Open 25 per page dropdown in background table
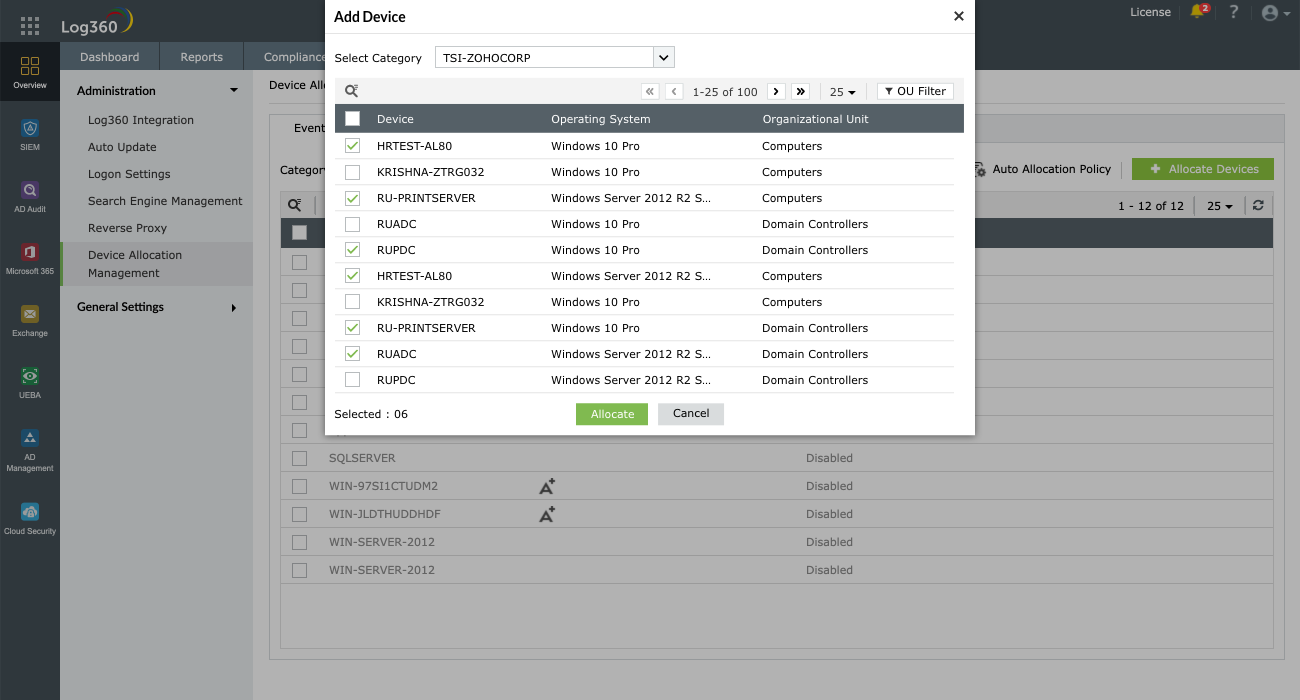 click(1220, 206)
